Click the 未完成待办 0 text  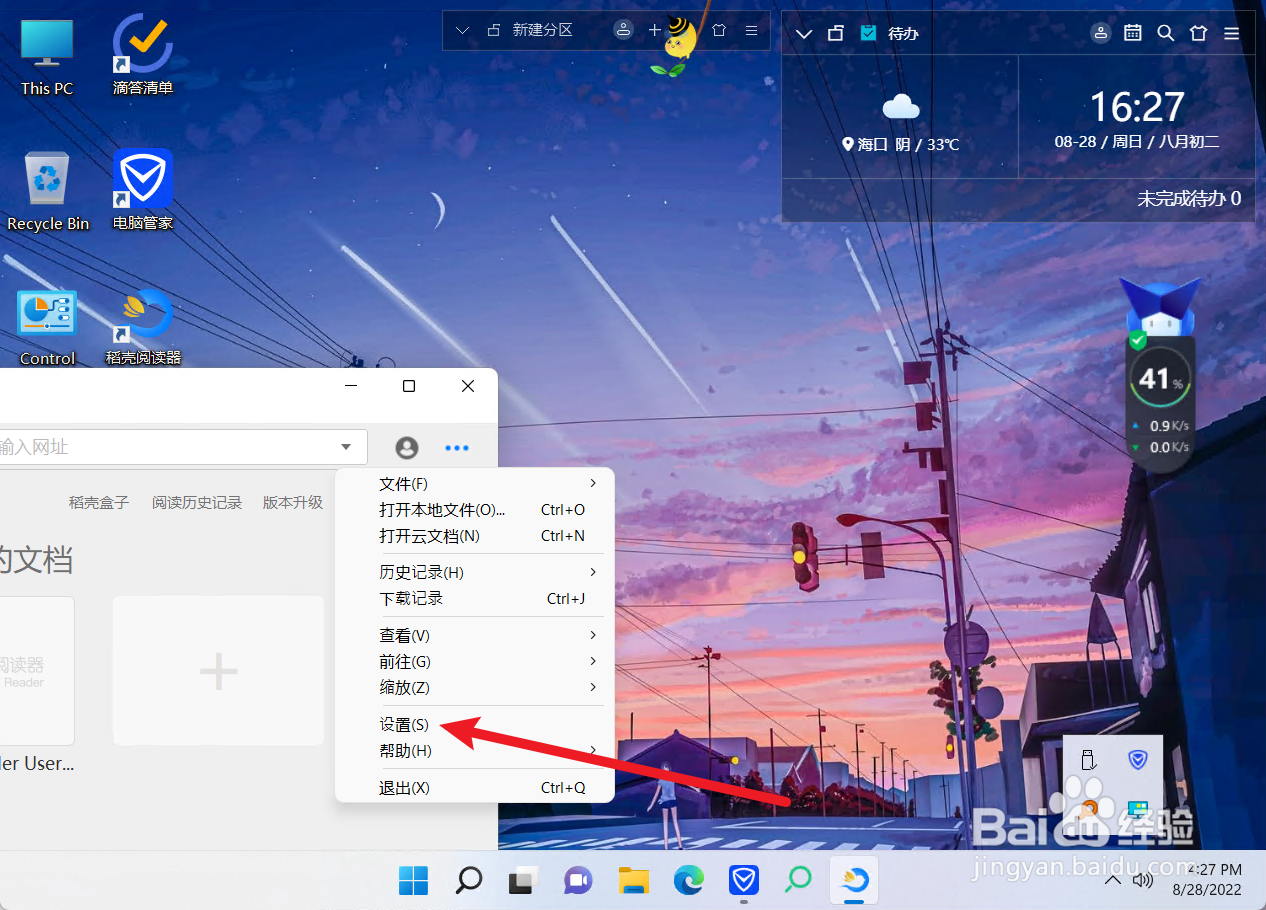1189,199
